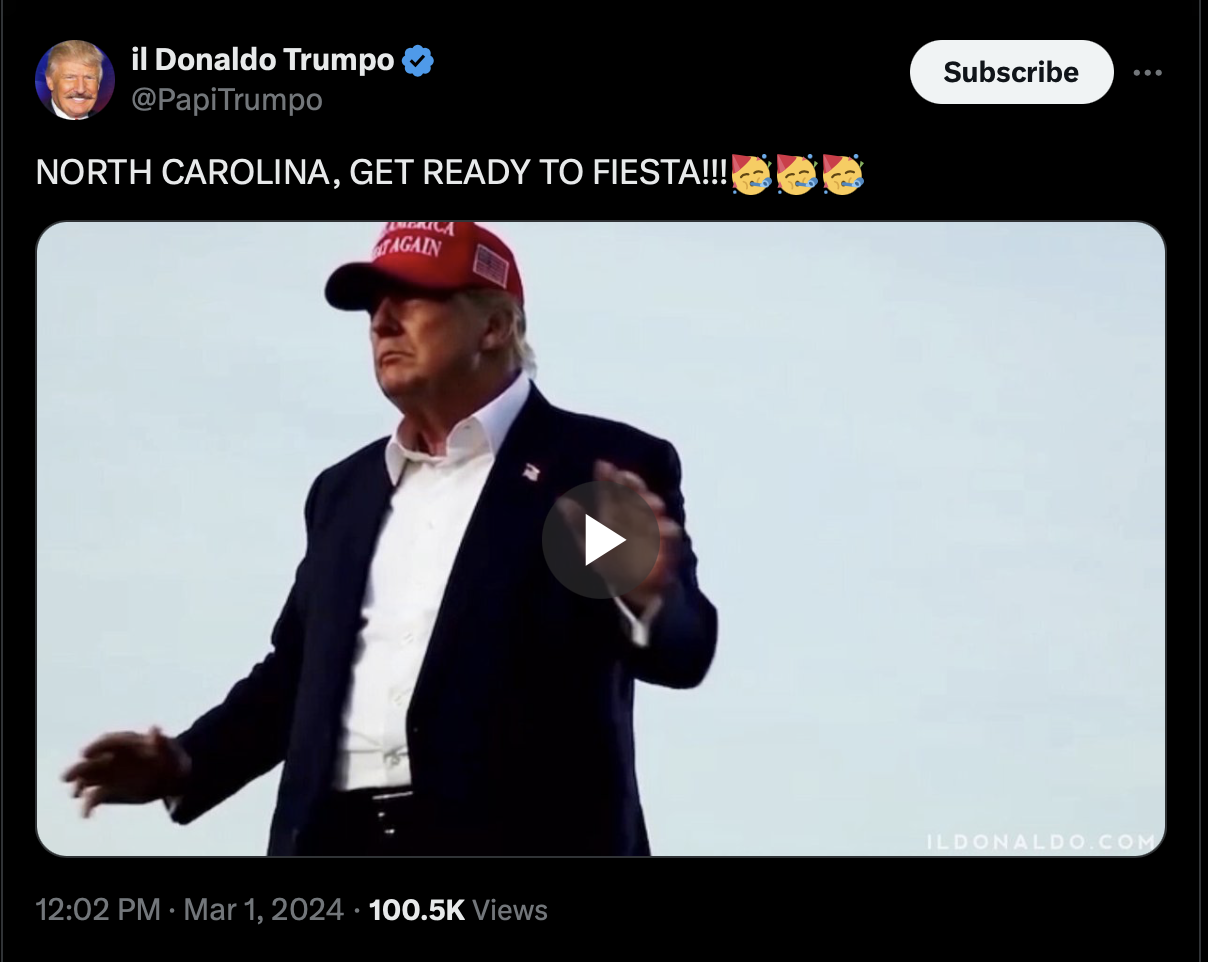The image size is (1208, 962).
Task: Open the 12:02 PM timestamp link
Action: click(98, 910)
